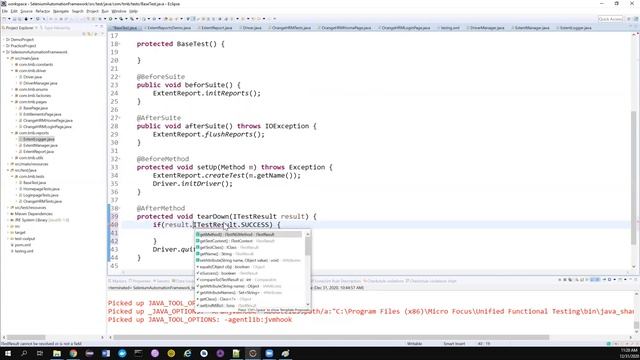
Task: Collapse the com.tmb.reports package
Action: coord(12,133)
